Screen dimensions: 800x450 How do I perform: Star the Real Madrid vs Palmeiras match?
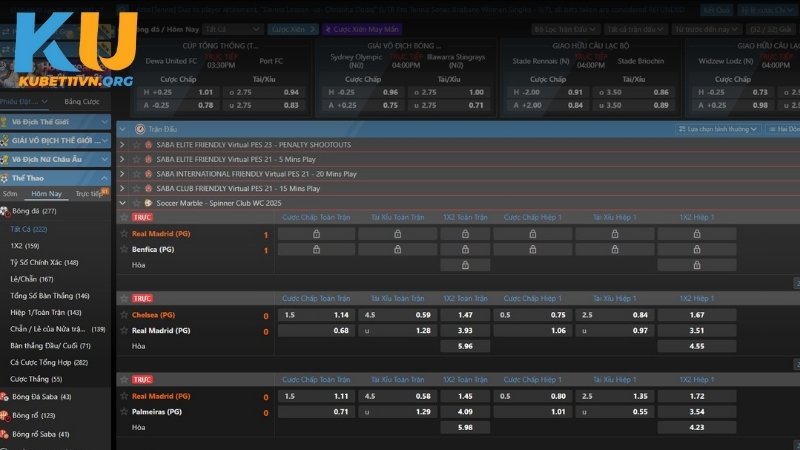(123, 381)
